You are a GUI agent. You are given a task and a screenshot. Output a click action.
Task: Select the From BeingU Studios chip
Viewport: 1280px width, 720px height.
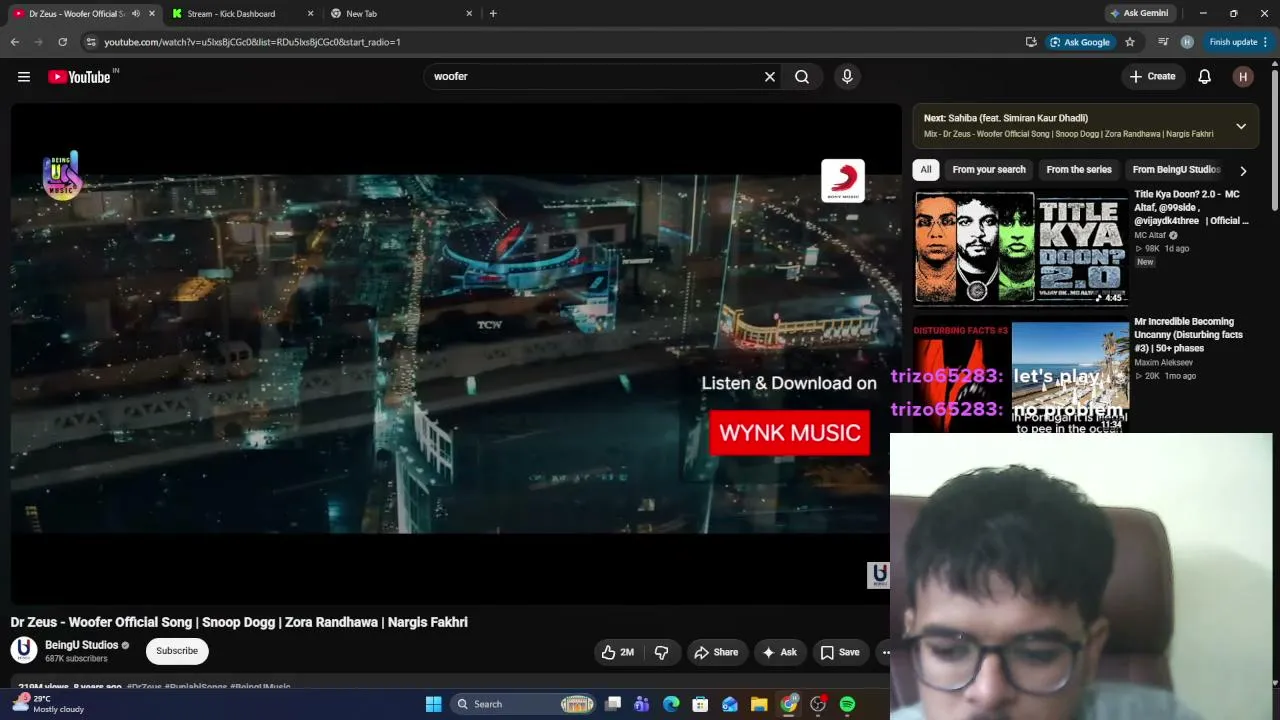coord(1176,170)
